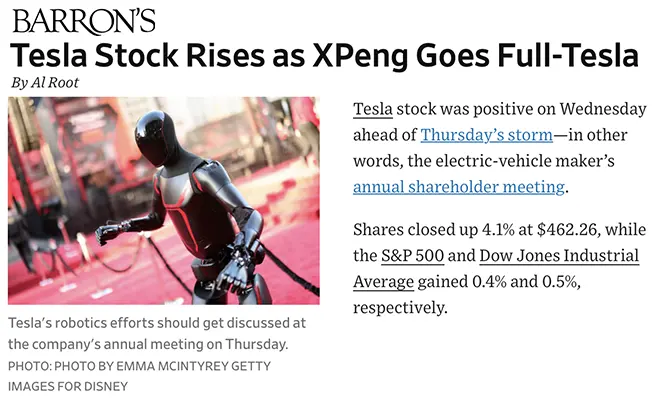Click the robotics efforts photo caption
This screenshot has height=400, width=653.
pos(157,334)
